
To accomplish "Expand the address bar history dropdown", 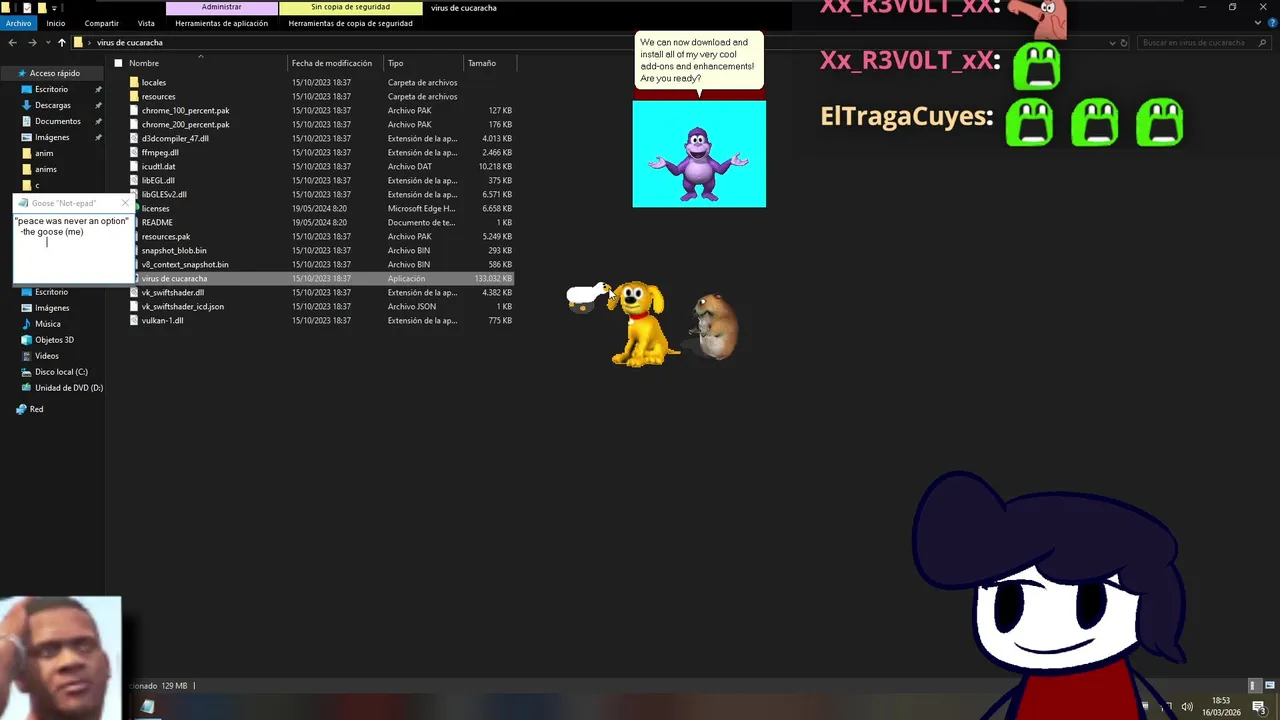I will tap(1113, 43).
